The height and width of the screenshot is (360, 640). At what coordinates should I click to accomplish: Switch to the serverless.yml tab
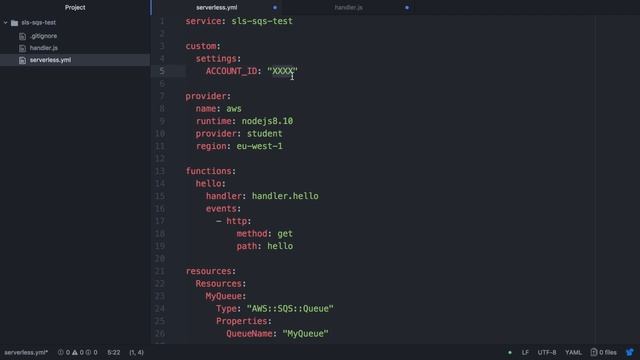tap(217, 7)
